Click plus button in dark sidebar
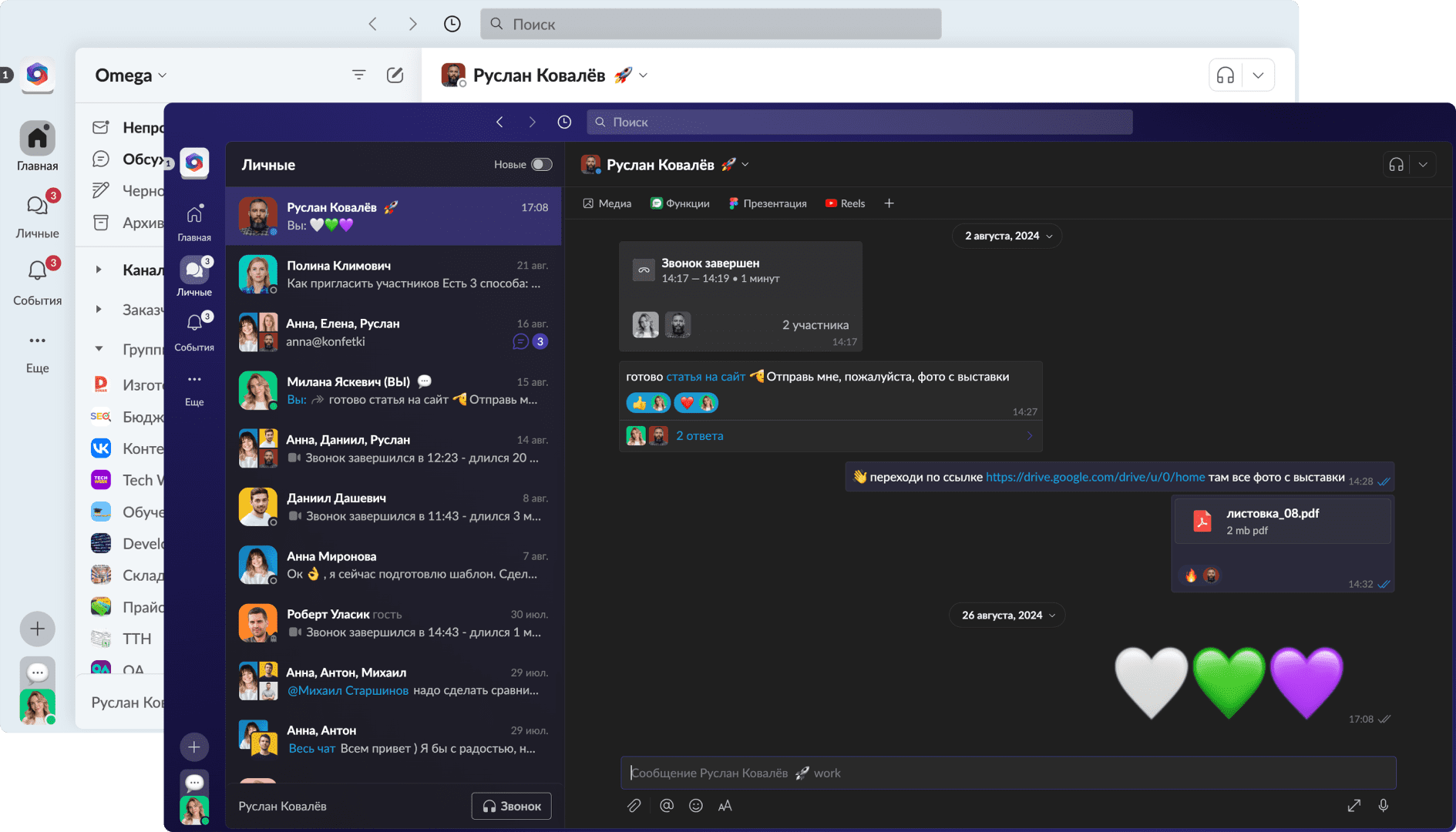Image resolution: width=1456 pixels, height=832 pixels. 194,746
